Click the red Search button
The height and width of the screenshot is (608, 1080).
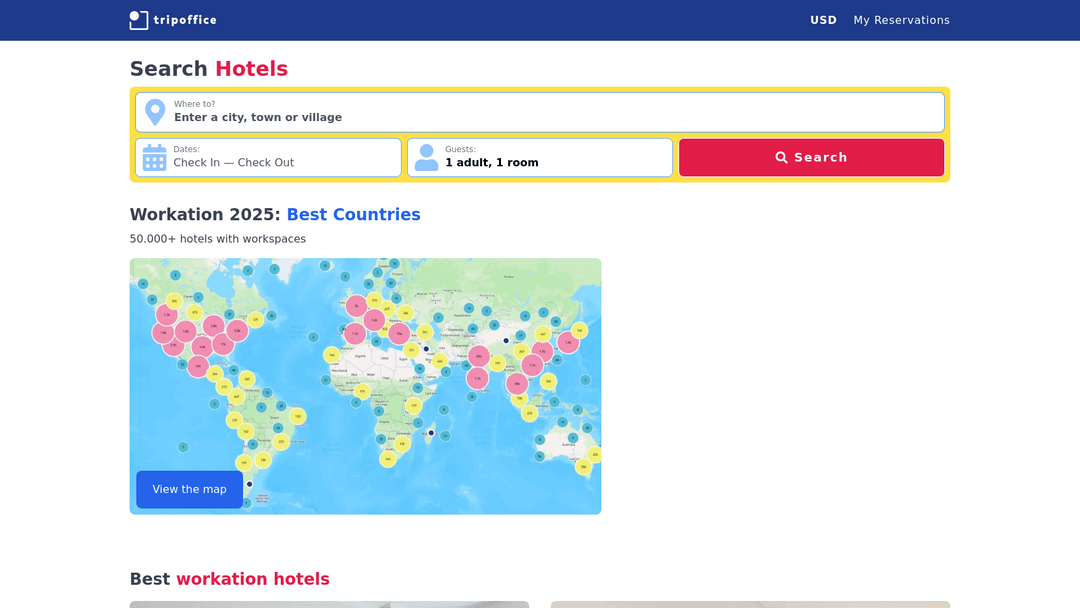pyautogui.click(x=811, y=158)
